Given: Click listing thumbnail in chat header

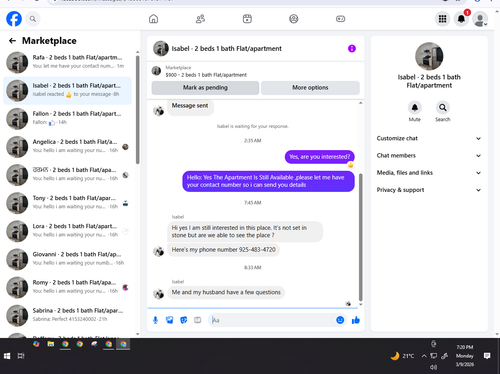Looking at the screenshot, I should [x=161, y=49].
